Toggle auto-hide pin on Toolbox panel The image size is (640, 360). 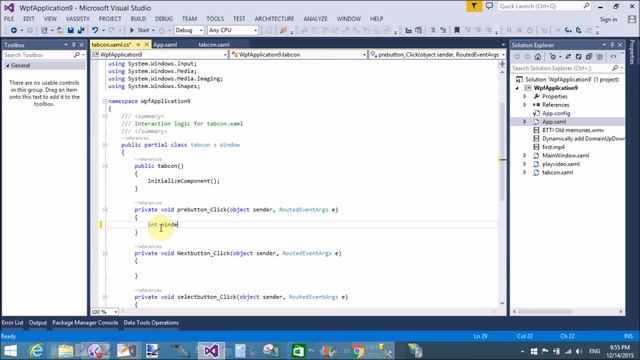[x=74, y=45]
